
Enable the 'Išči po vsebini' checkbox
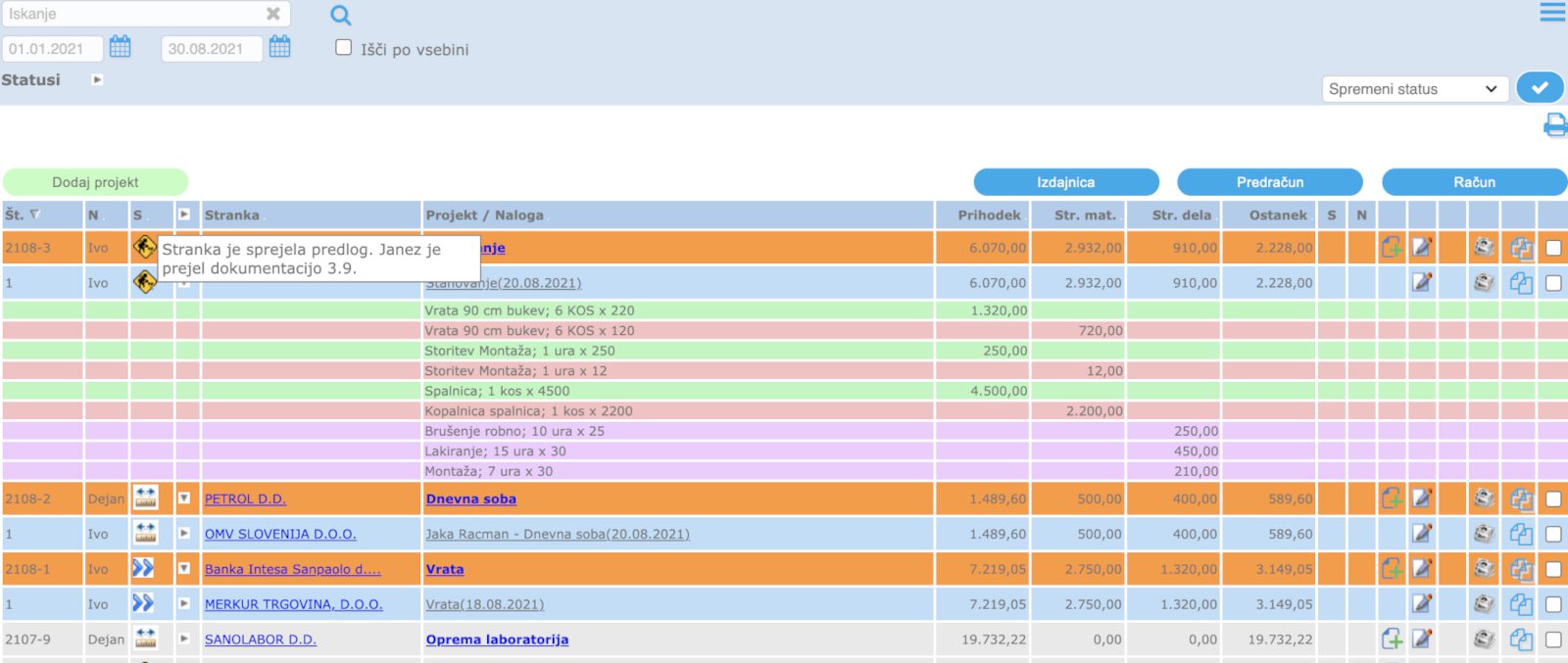[x=343, y=48]
